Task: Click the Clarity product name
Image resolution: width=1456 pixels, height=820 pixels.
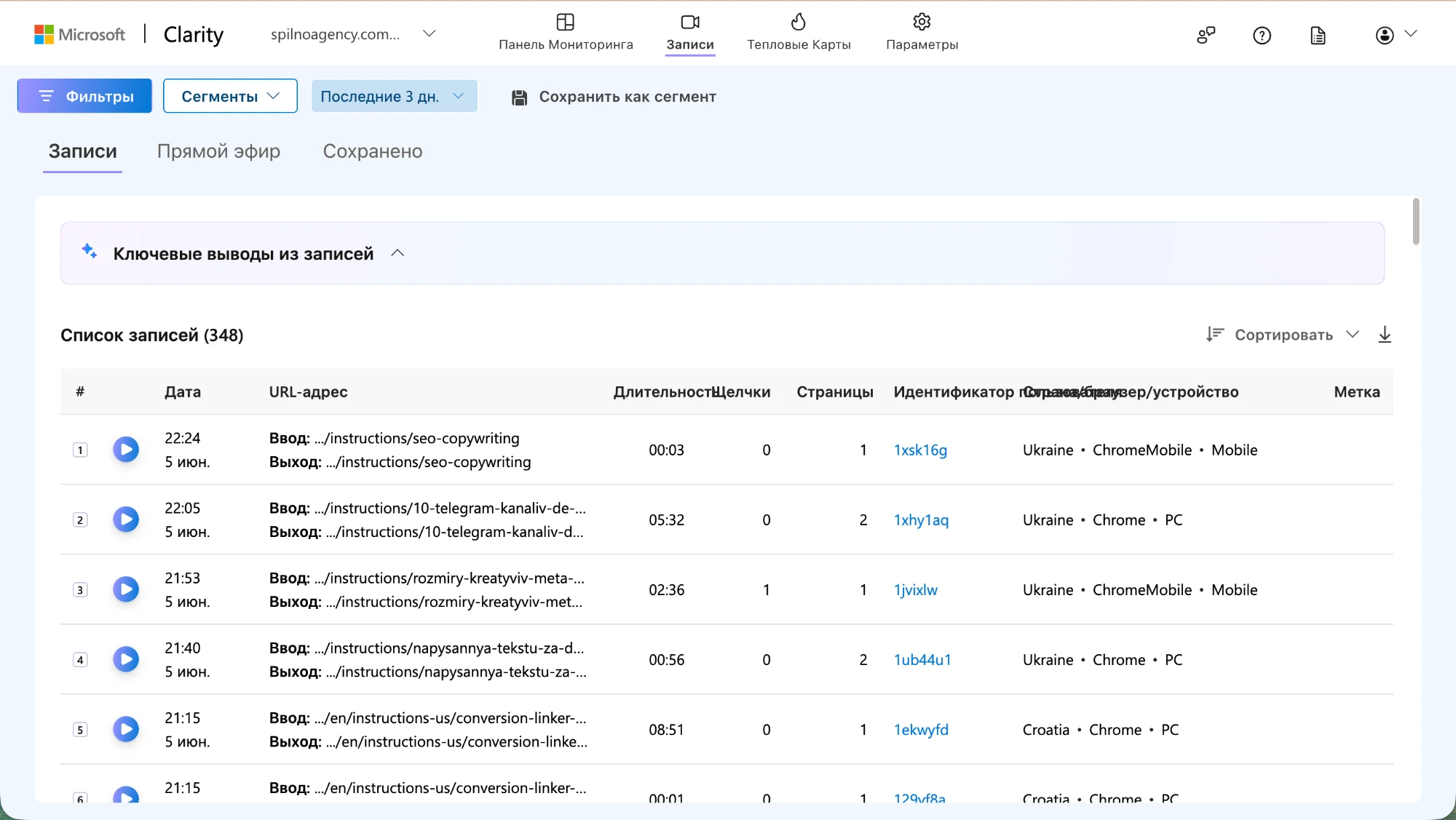Action: [193, 34]
